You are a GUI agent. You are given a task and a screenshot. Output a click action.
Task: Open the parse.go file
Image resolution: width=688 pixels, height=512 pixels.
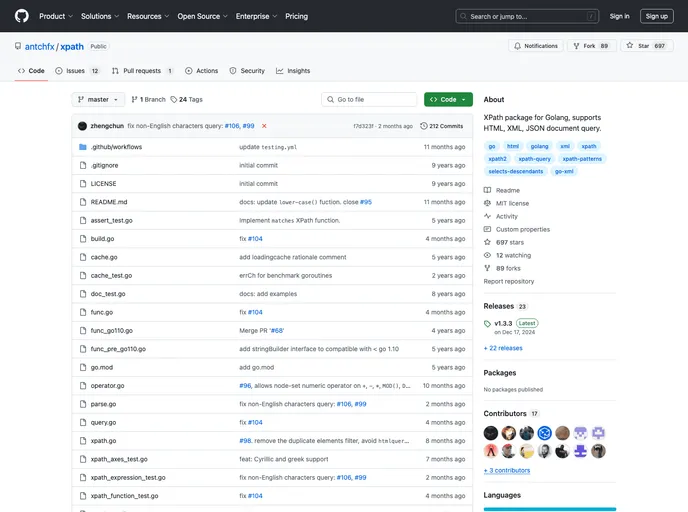tap(103, 404)
